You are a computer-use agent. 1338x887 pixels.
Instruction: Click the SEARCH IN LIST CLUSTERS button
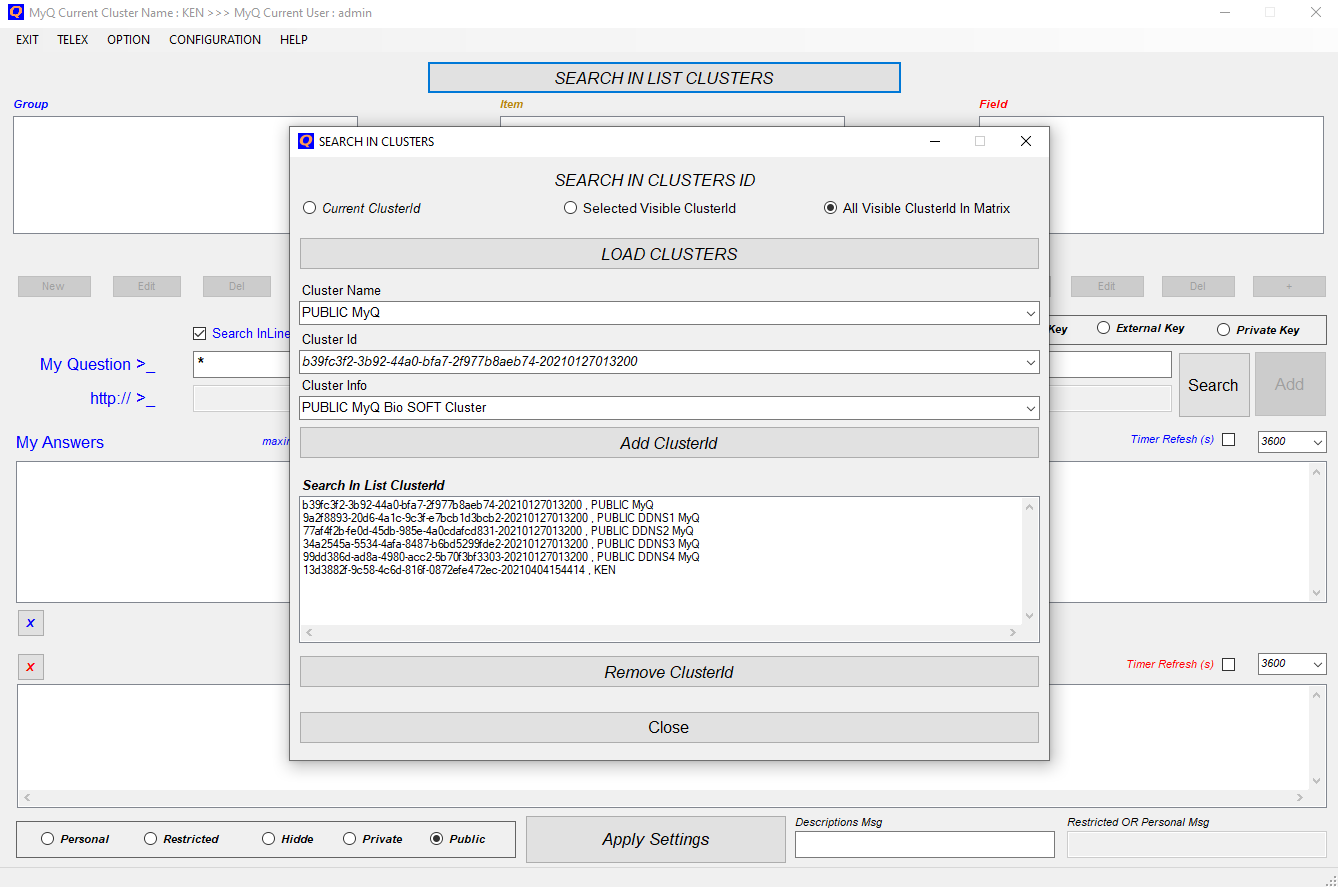point(664,78)
